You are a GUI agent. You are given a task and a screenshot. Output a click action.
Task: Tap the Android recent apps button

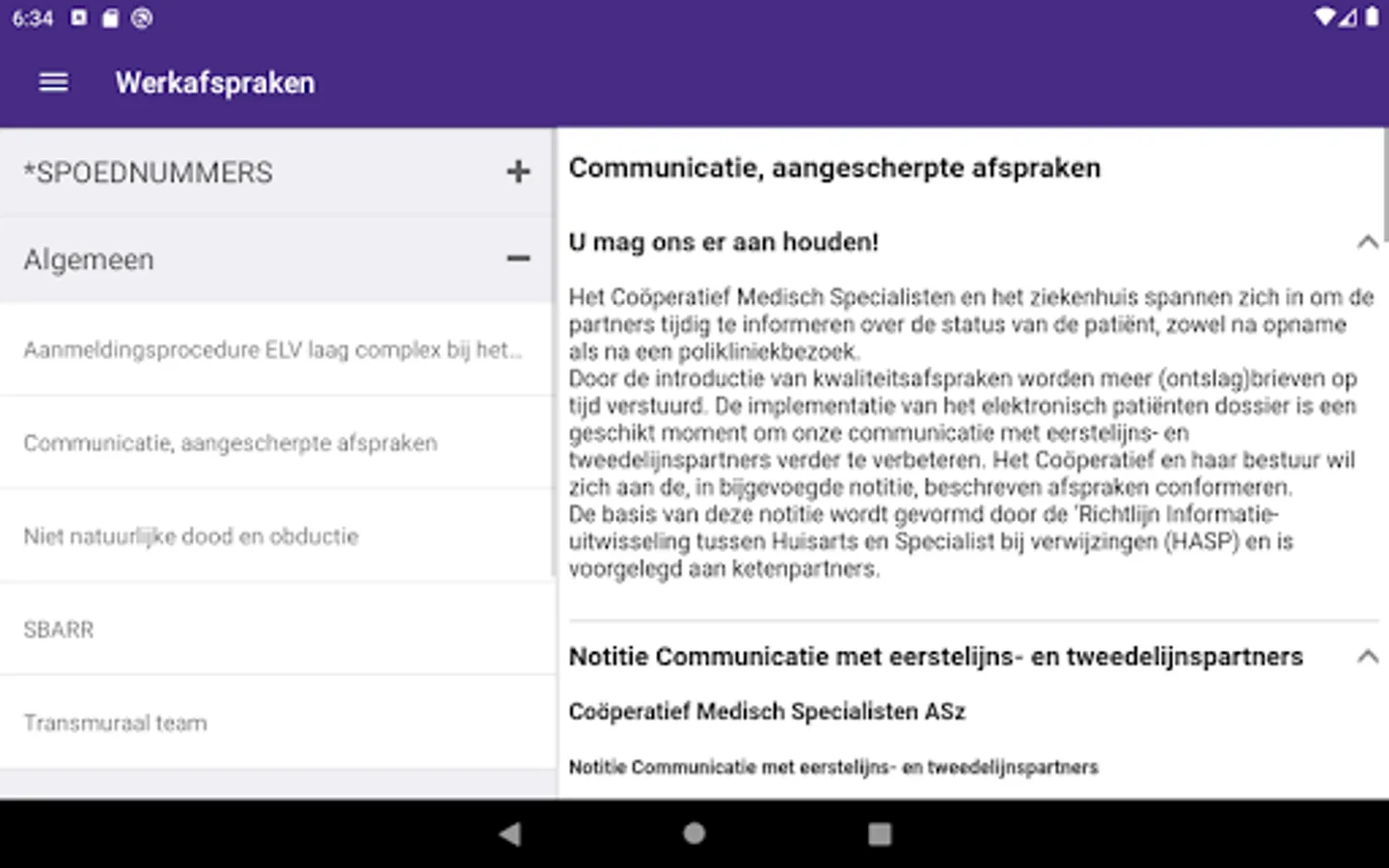point(880,833)
